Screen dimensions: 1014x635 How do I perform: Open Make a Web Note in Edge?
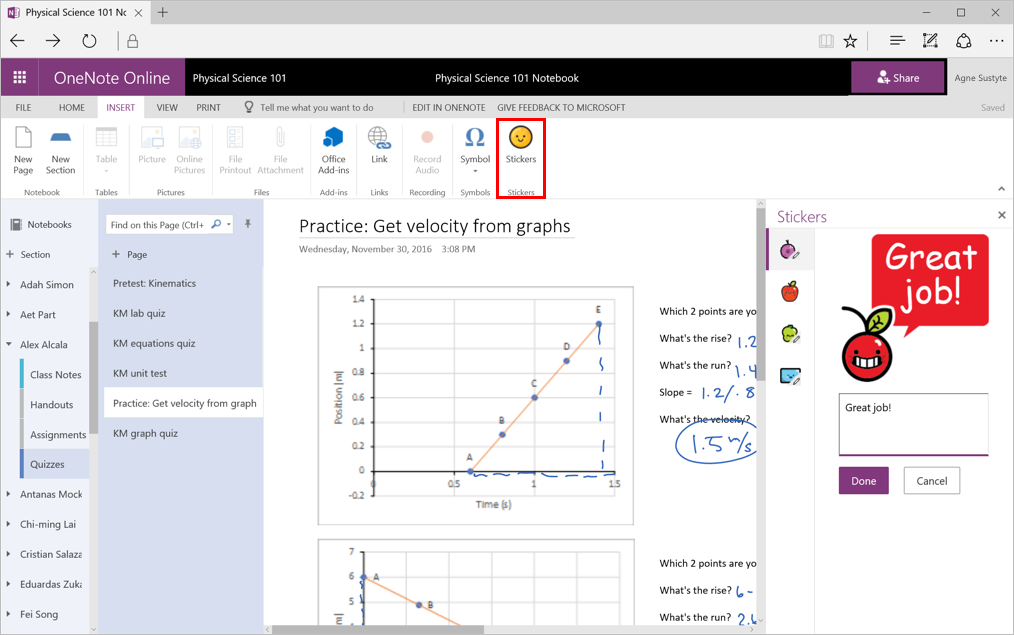pyautogui.click(x=929, y=40)
